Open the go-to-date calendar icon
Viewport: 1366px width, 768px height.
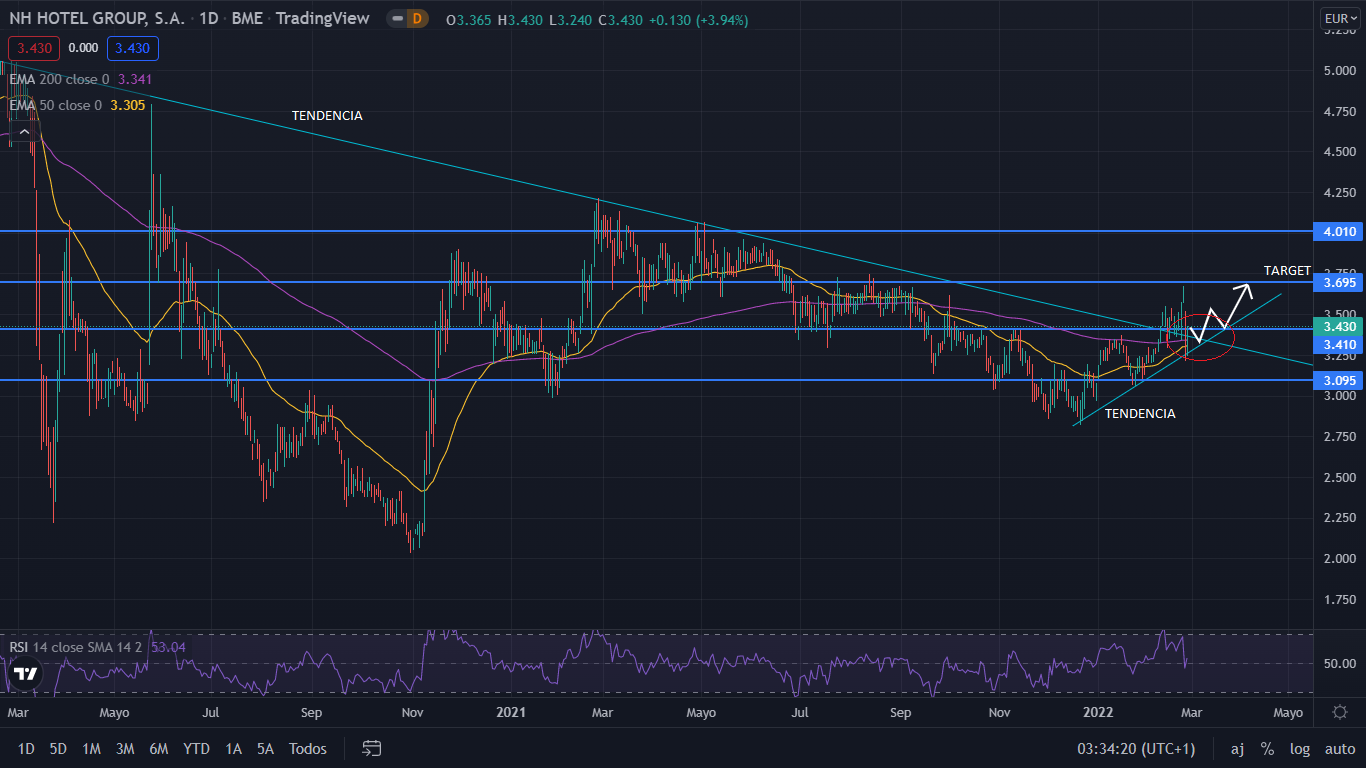372,748
